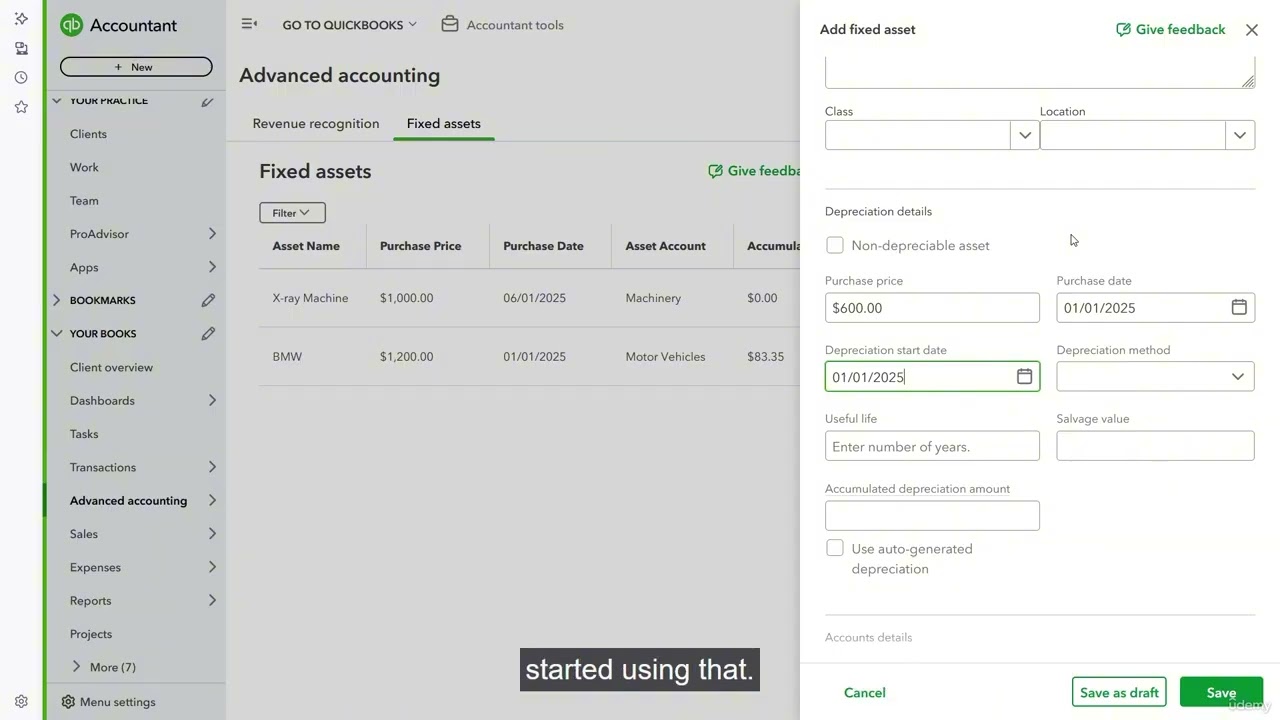Image resolution: width=1280 pixels, height=720 pixels.
Task: Open Advanced accounting in sidebar
Action: [128, 501]
